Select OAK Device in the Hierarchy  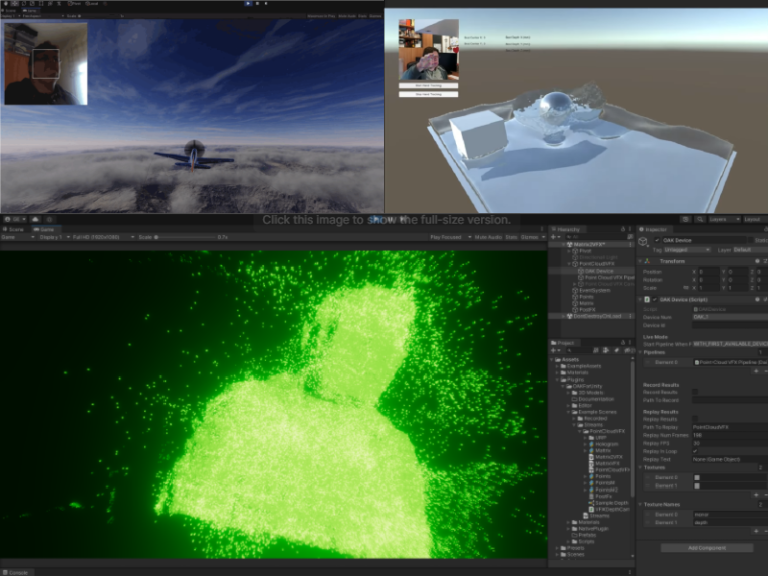pyautogui.click(x=598, y=271)
